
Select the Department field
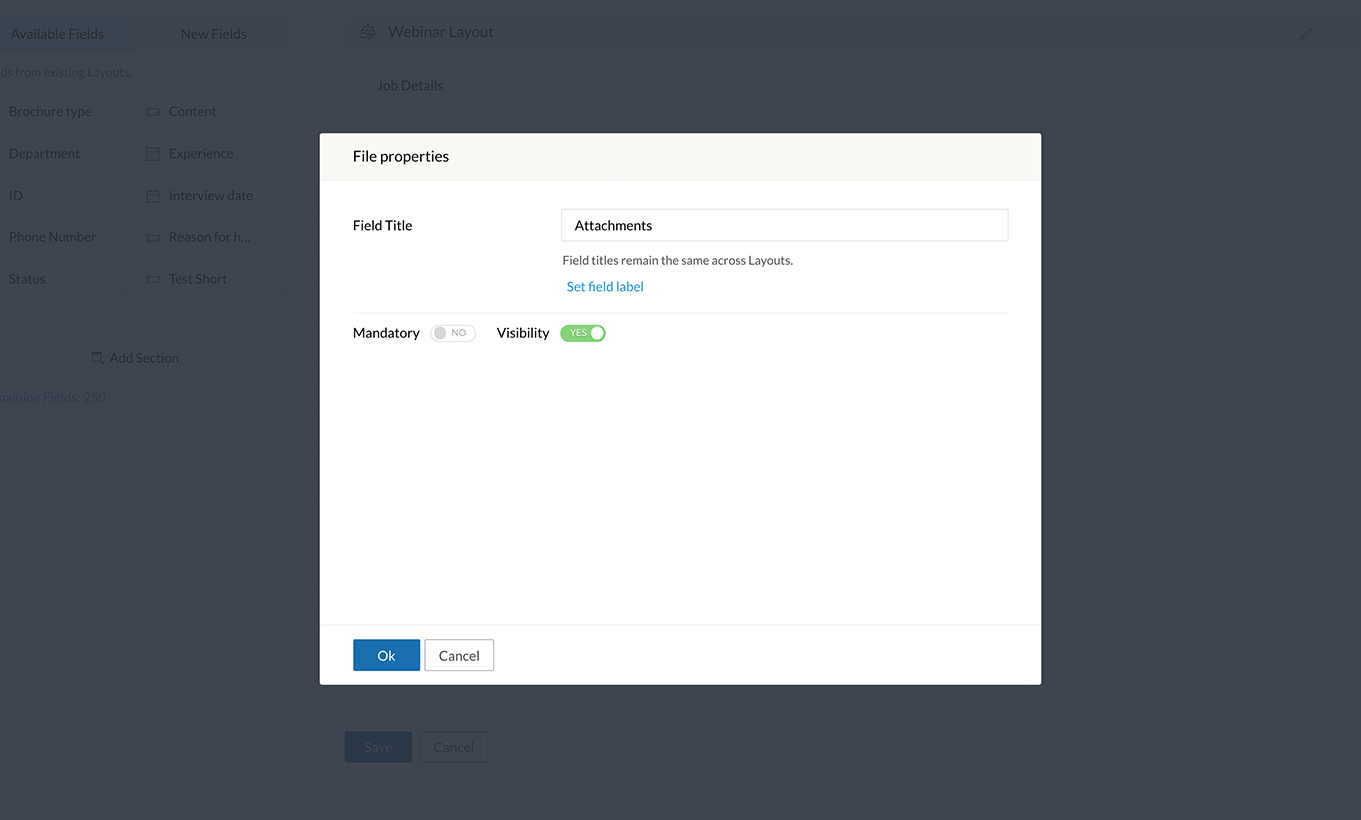pyautogui.click(x=62, y=154)
